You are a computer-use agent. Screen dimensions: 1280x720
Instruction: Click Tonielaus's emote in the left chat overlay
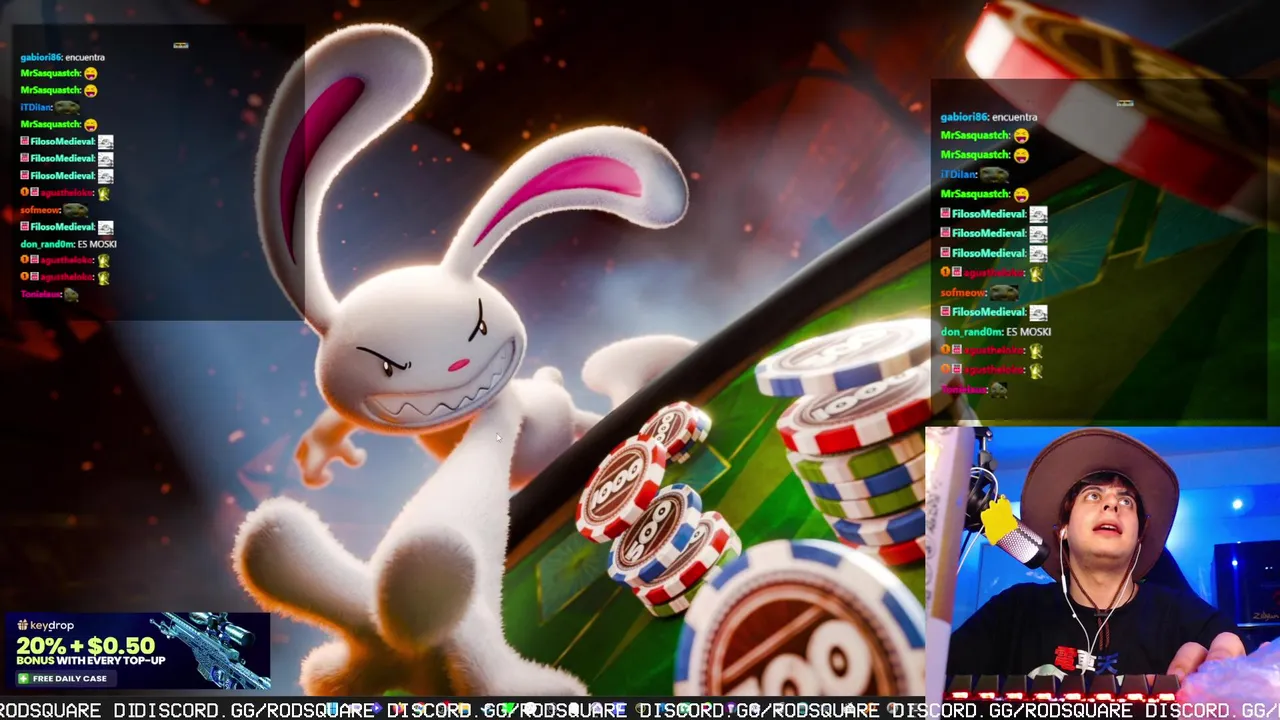point(71,294)
